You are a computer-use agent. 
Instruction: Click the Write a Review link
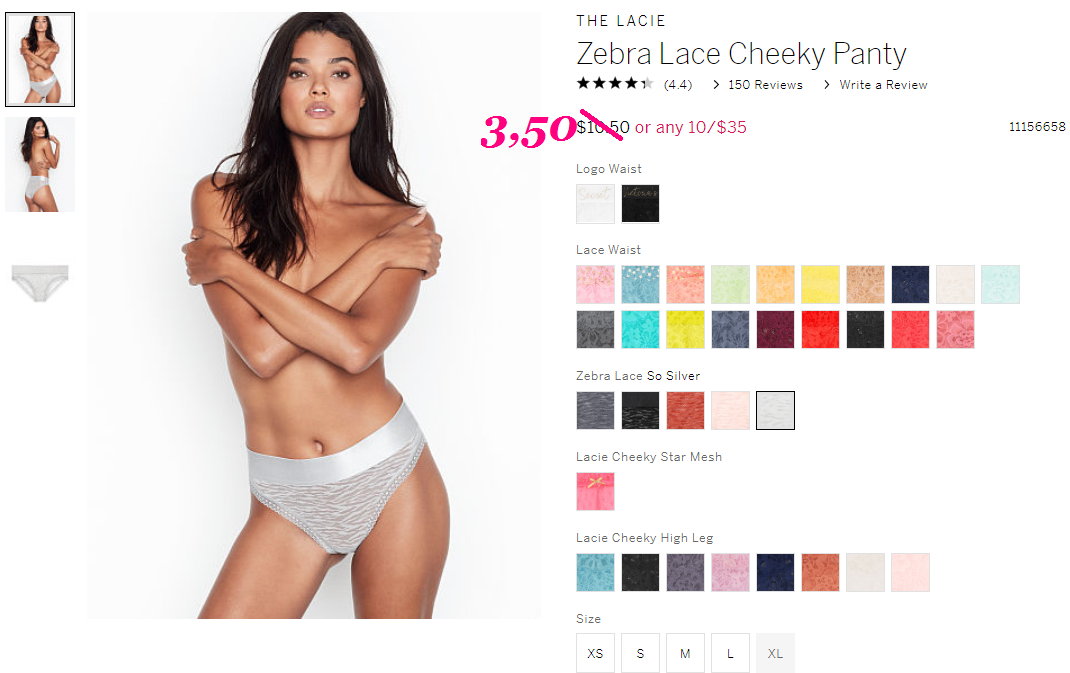pyautogui.click(x=883, y=85)
